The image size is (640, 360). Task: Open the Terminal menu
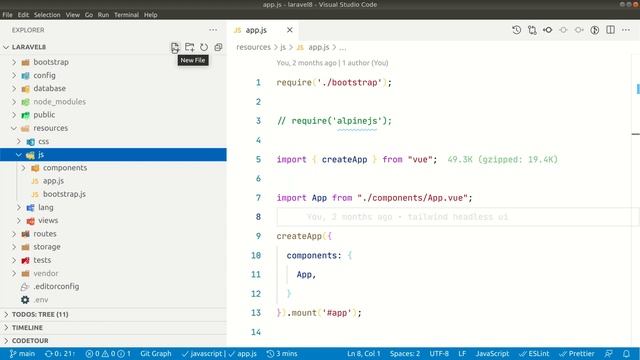pos(127,15)
